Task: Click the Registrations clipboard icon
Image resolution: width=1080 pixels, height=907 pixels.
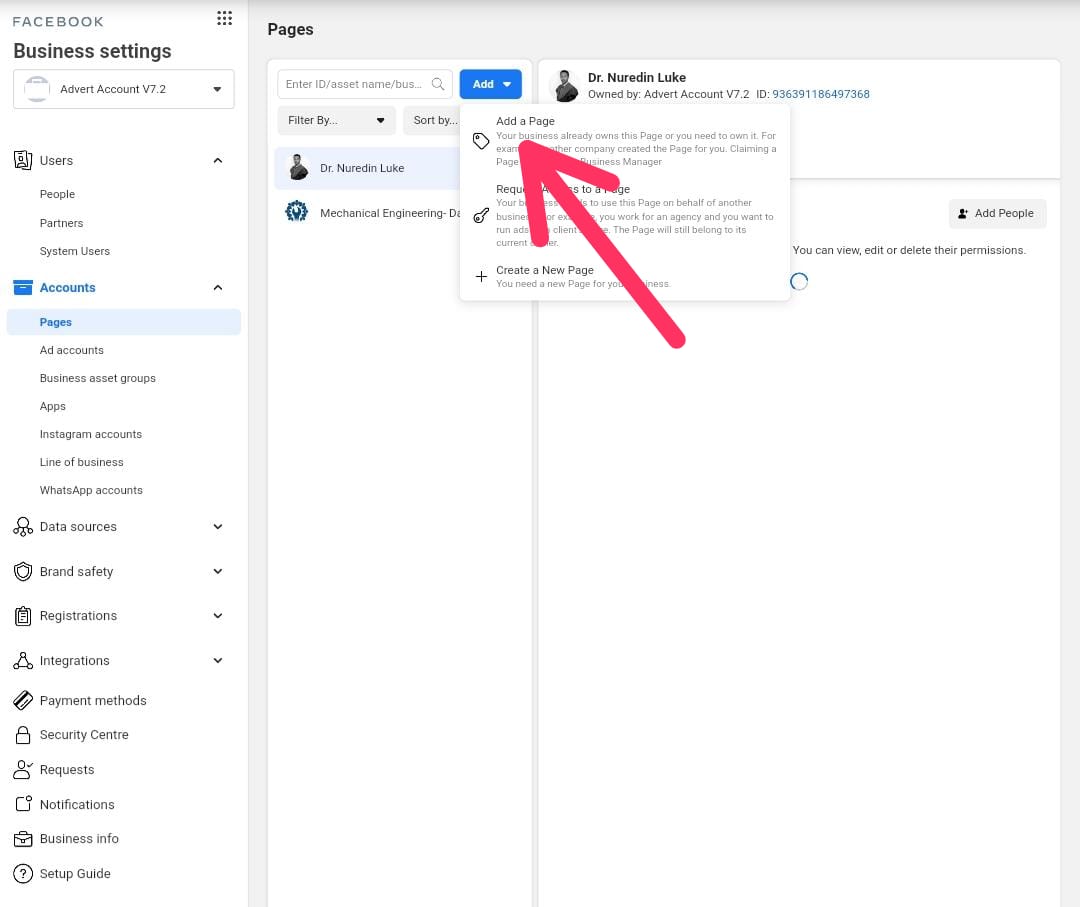Action: pyautogui.click(x=23, y=616)
